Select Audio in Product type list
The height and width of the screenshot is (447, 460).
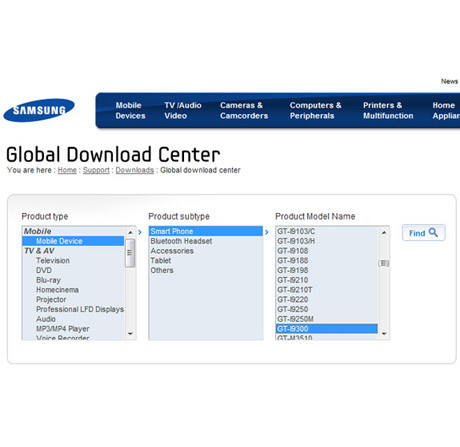73,319
